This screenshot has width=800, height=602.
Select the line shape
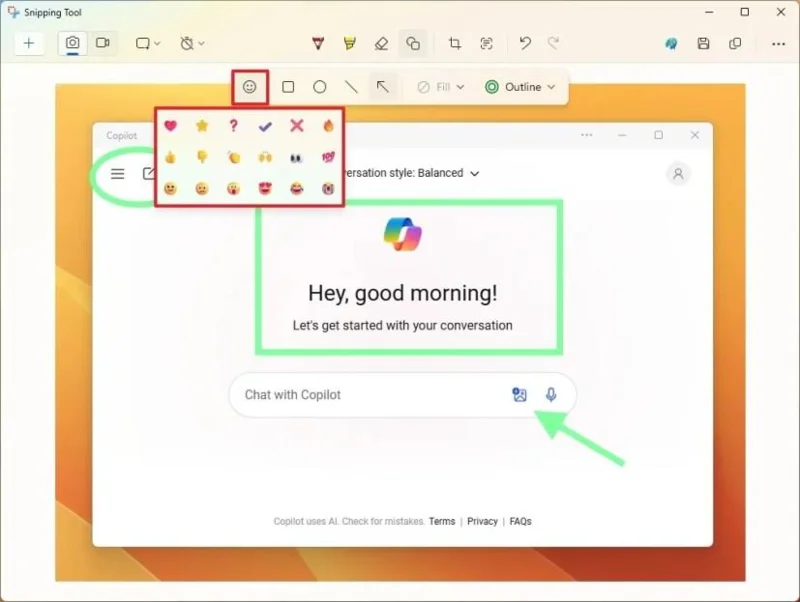pyautogui.click(x=351, y=87)
